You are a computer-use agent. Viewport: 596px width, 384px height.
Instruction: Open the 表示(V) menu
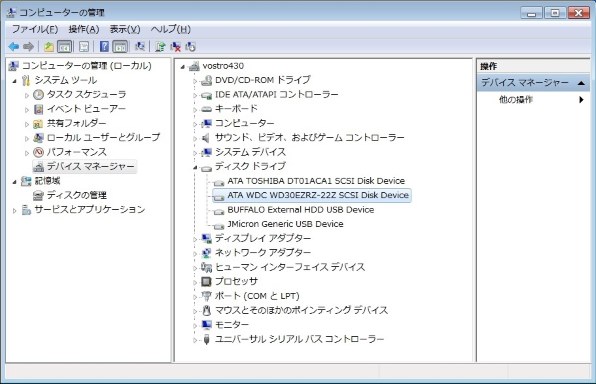pos(125,29)
